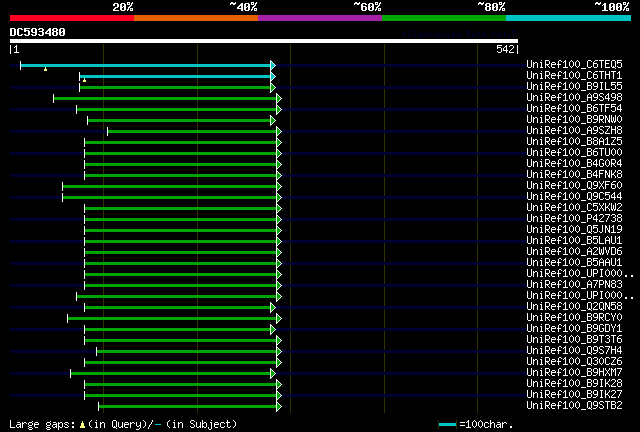The image size is (640, 432).
Task: Click the cyan ~100% identity color segment
Action: pos(569,18)
